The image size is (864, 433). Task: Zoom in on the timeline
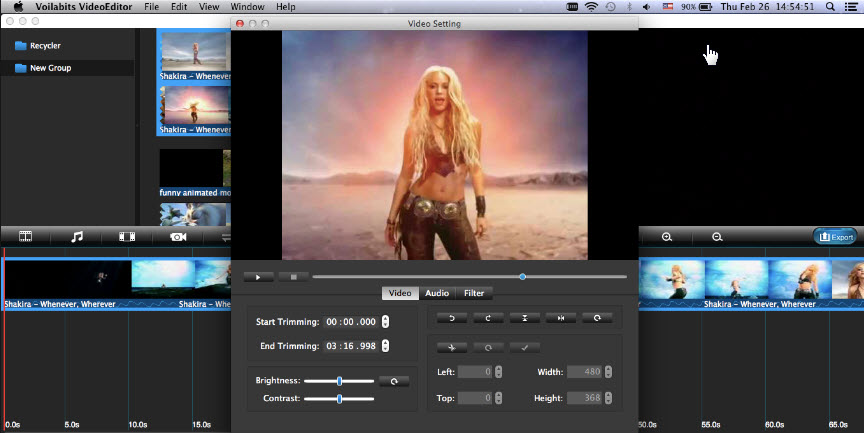pyautogui.click(x=666, y=237)
